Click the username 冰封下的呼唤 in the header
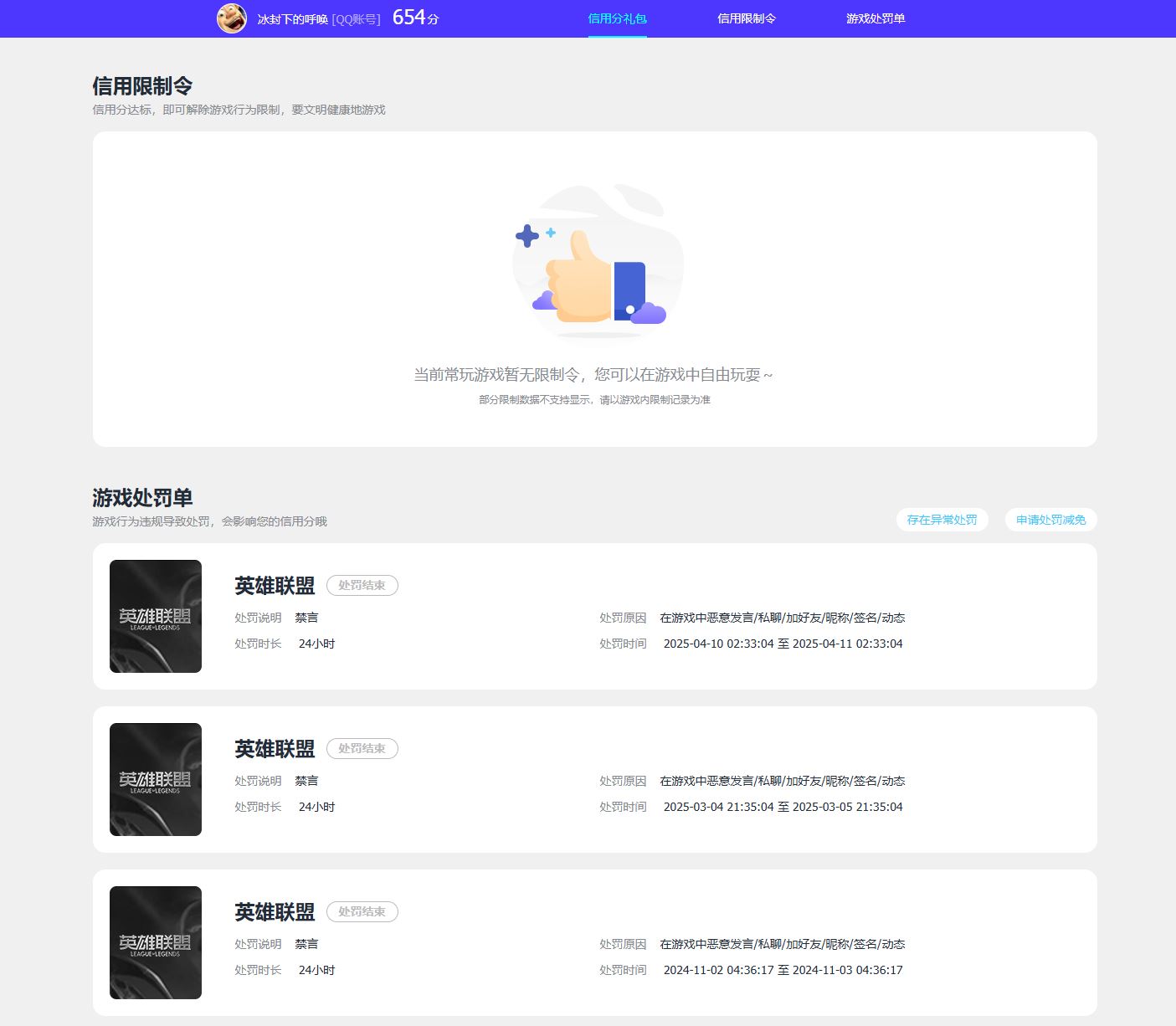Viewport: 1176px width, 1026px height. [x=292, y=19]
